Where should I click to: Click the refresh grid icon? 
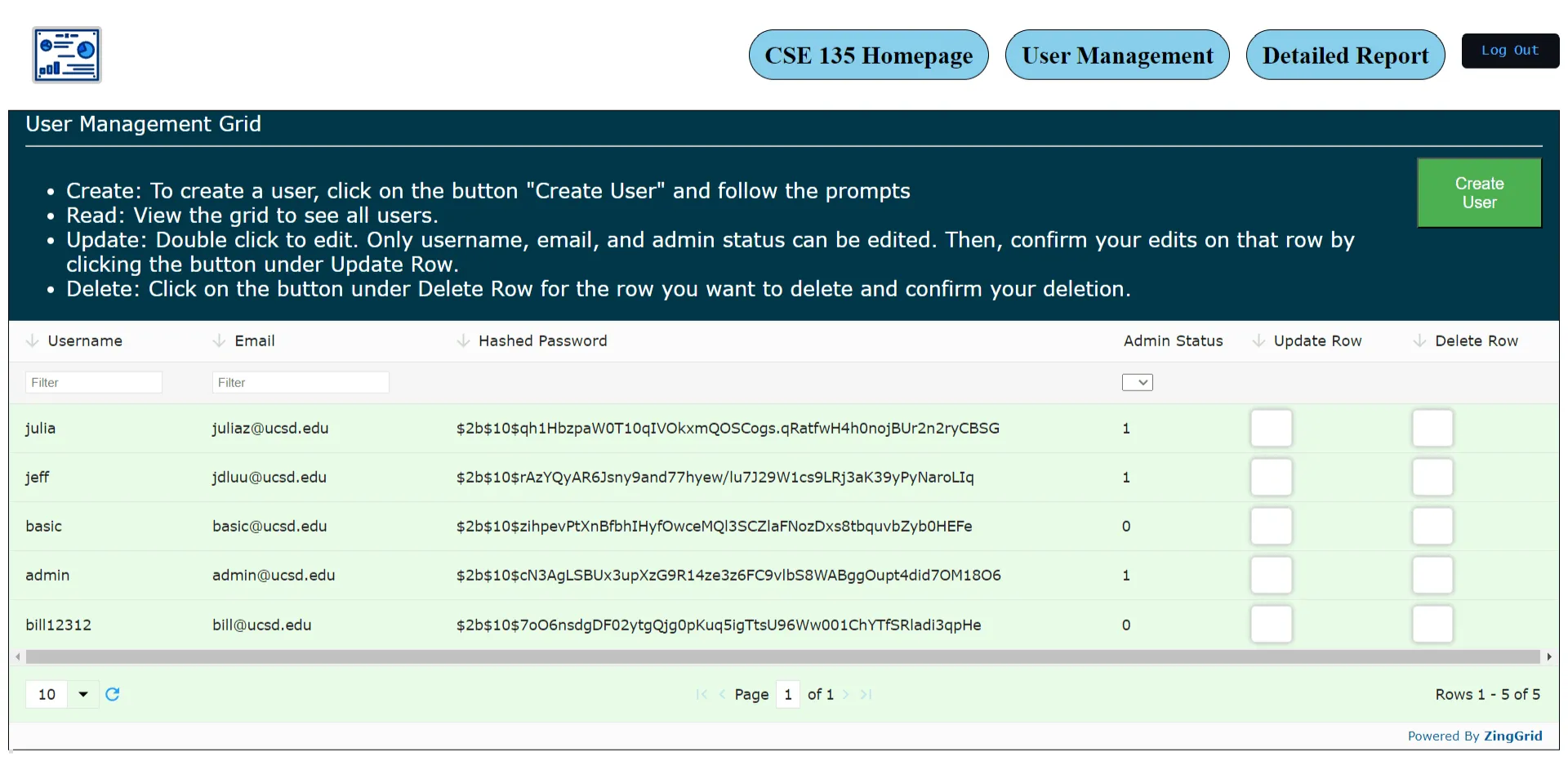click(x=113, y=694)
